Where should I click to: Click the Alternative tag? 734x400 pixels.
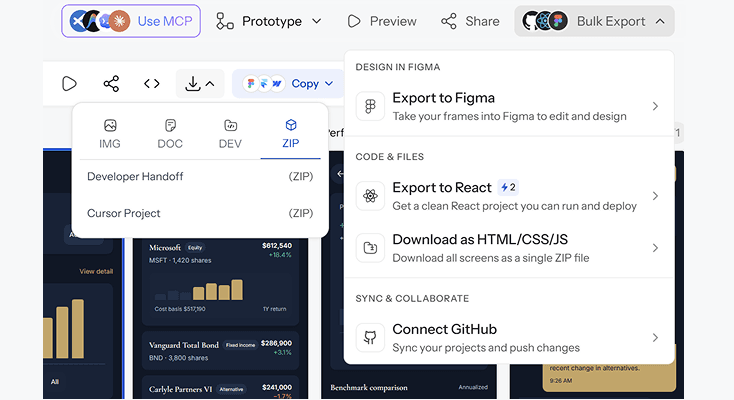coord(231,389)
